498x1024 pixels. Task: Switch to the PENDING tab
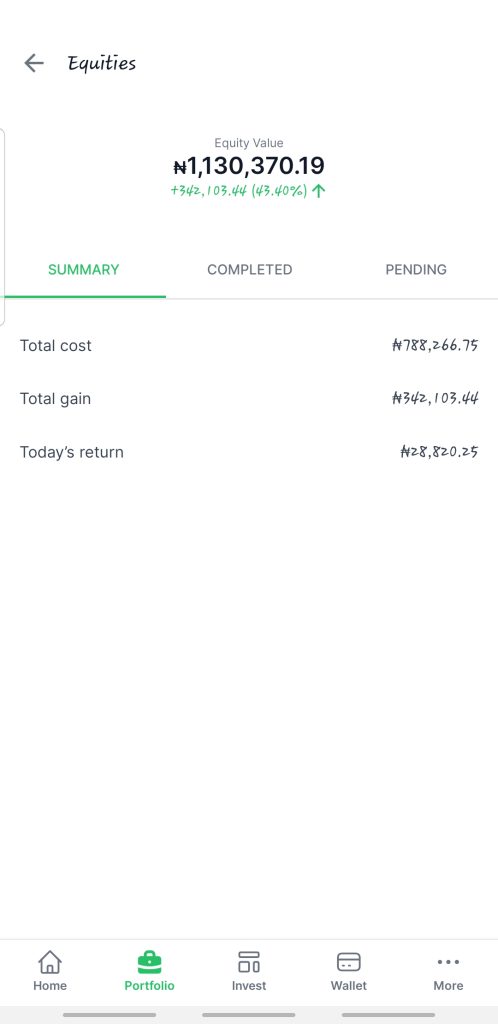[x=416, y=270]
